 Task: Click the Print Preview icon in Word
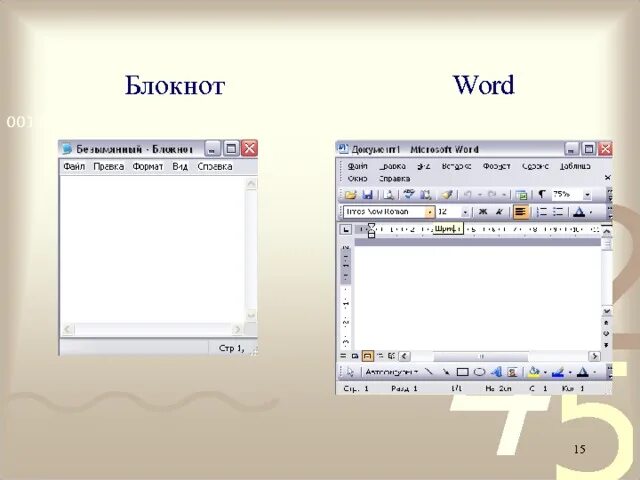click(388, 195)
